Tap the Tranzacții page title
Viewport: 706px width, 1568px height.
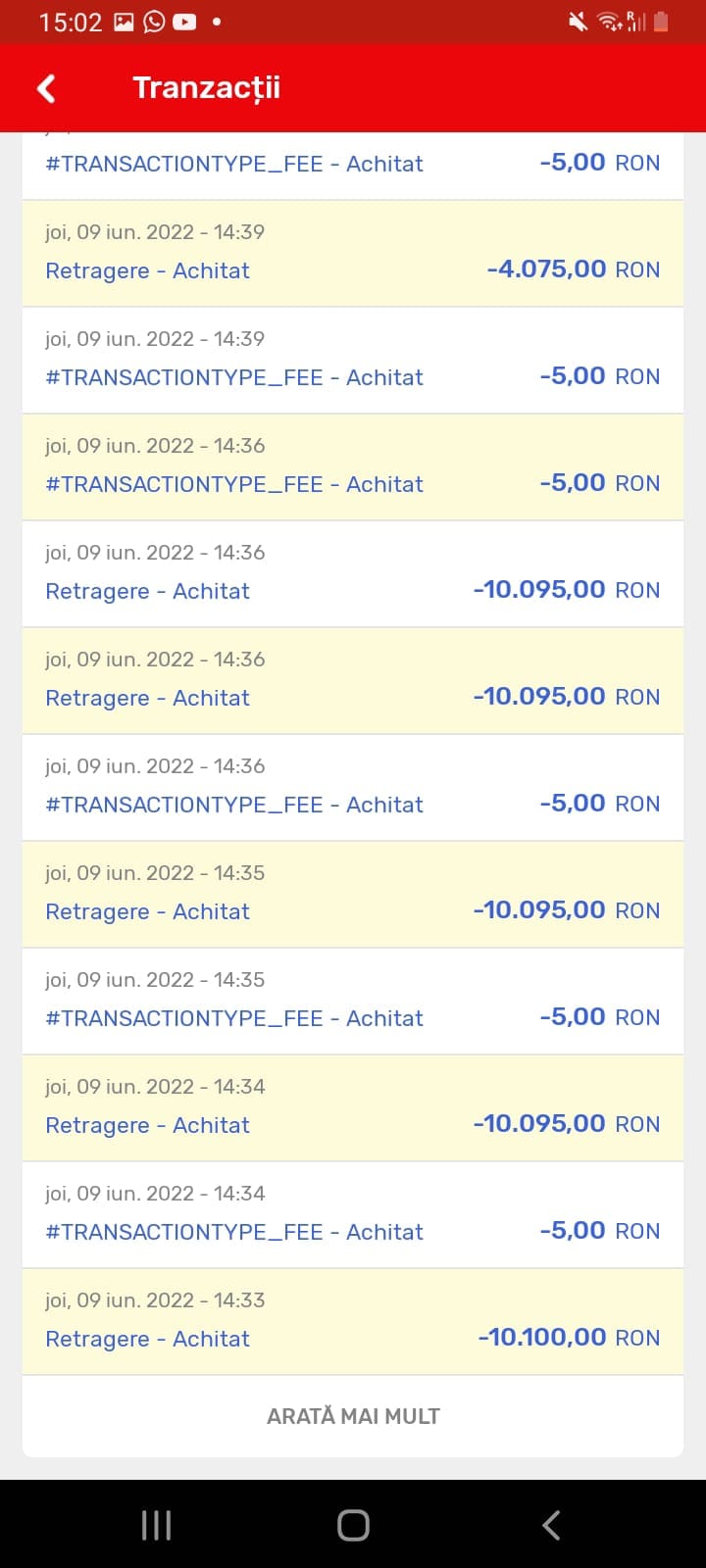pos(207,88)
